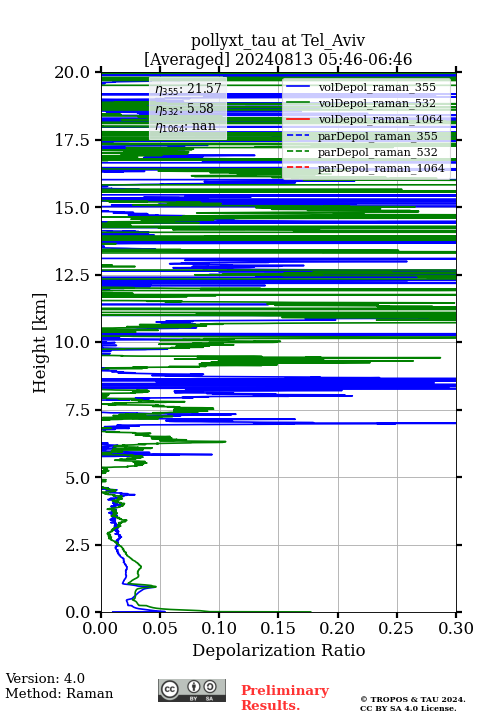Screen dimensions: 480x720
Task: Click the plot title pollyxt_tau at Tel_Aviv
Action: [x=278, y=40]
